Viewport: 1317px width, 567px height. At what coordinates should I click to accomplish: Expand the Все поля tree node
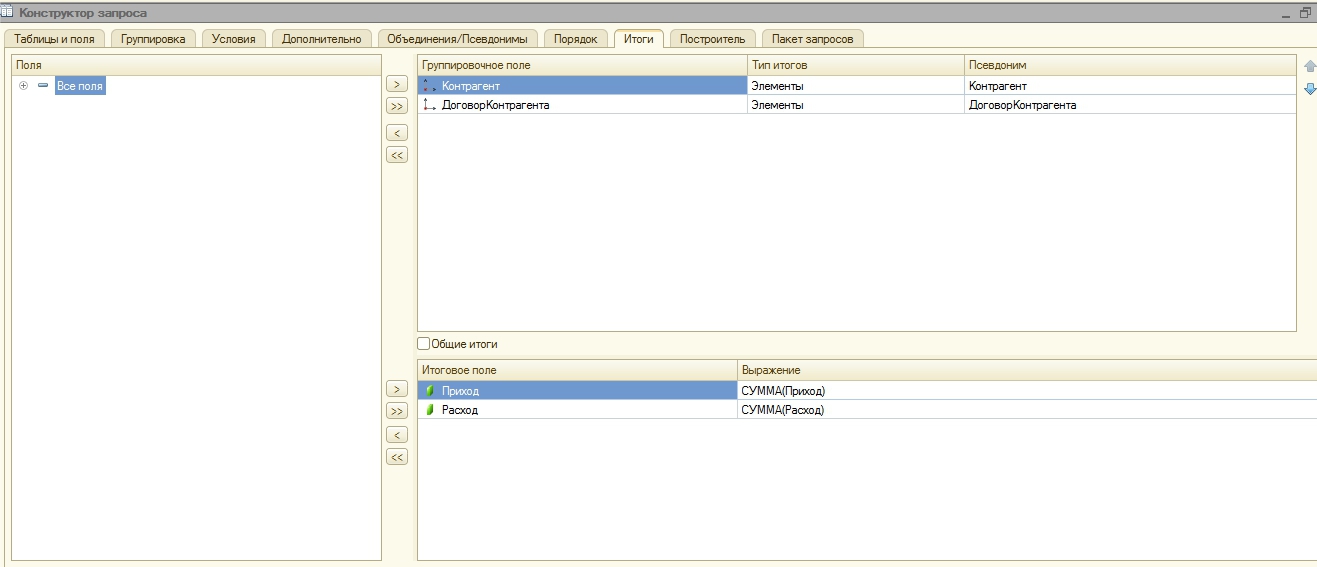pyautogui.click(x=23, y=86)
